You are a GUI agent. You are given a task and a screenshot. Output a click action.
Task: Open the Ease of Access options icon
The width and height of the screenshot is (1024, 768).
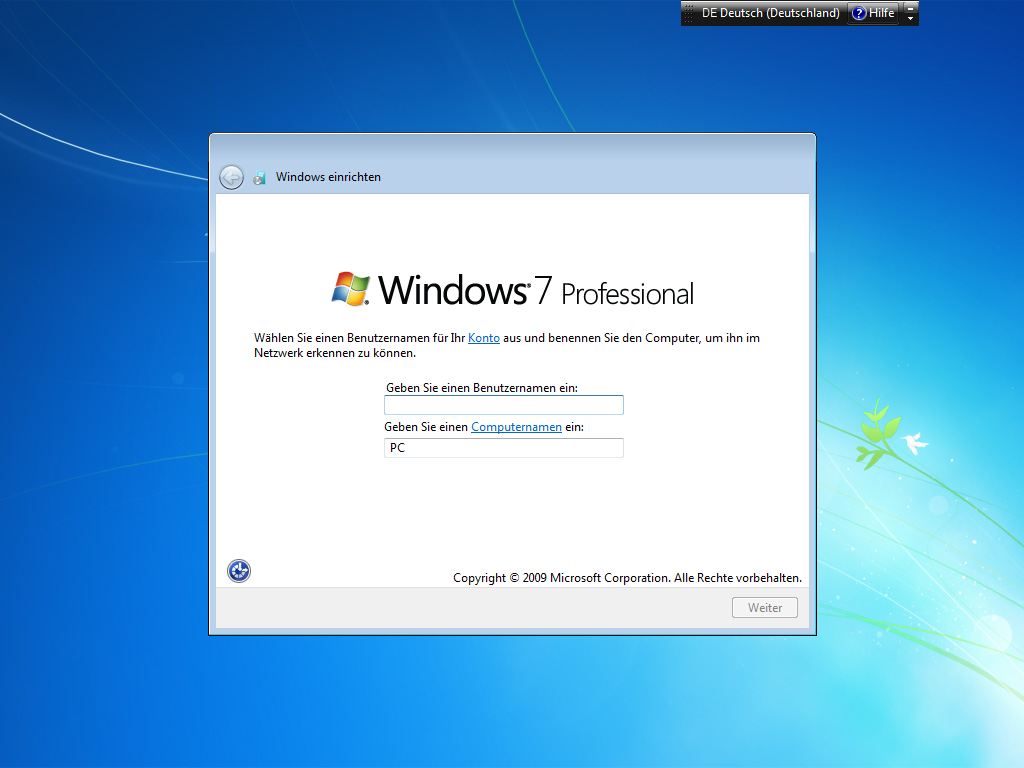click(239, 571)
